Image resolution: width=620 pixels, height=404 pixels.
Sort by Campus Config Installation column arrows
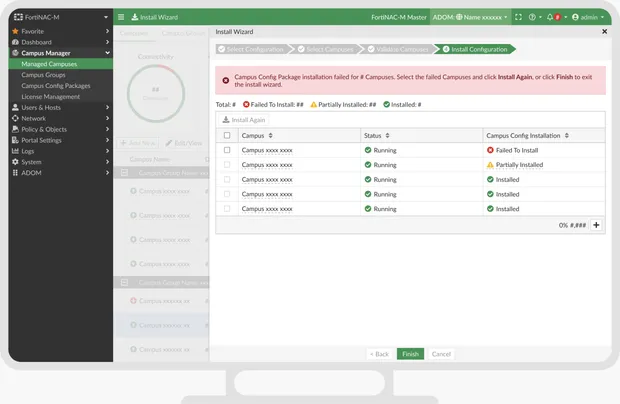[x=567, y=135]
